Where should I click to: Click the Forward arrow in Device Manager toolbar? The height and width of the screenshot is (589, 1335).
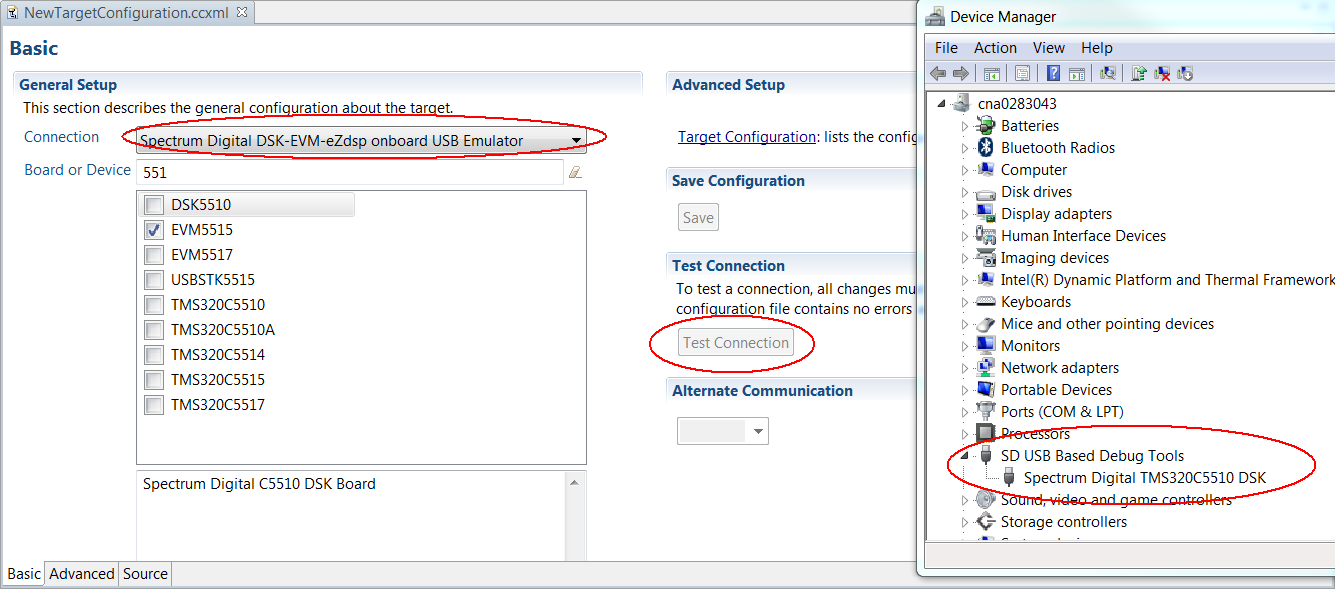coord(961,73)
